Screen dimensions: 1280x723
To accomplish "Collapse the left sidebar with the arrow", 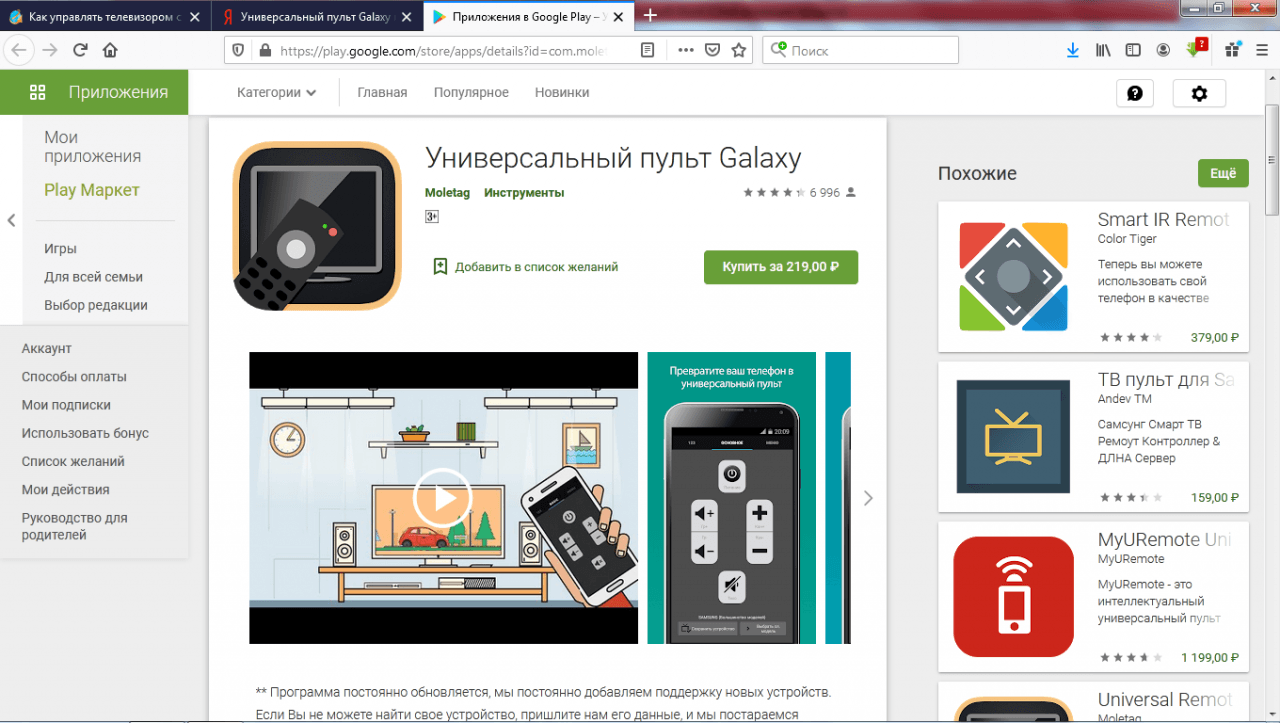I will [x=11, y=220].
